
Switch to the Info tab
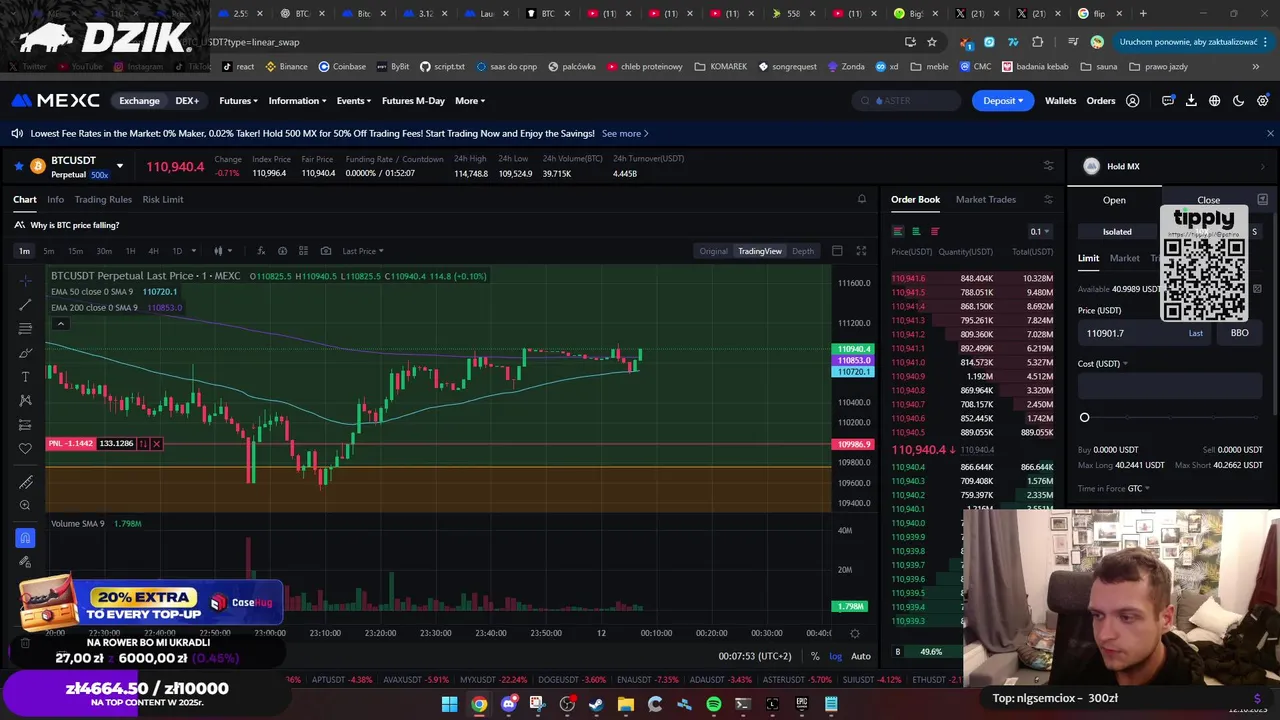(55, 199)
